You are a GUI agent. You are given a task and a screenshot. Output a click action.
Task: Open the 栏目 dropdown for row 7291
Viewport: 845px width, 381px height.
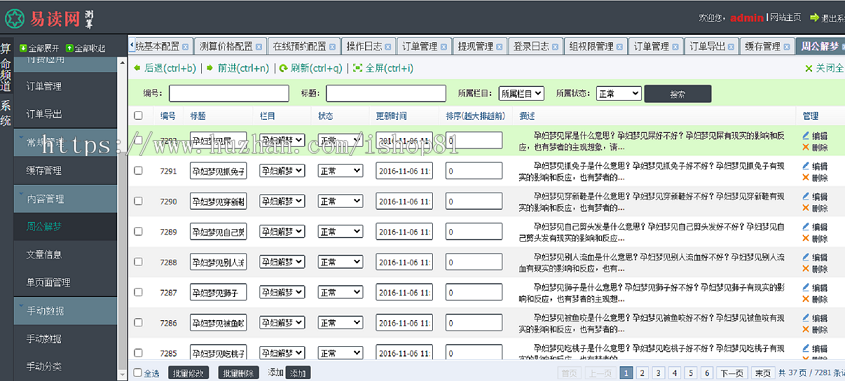pos(282,171)
